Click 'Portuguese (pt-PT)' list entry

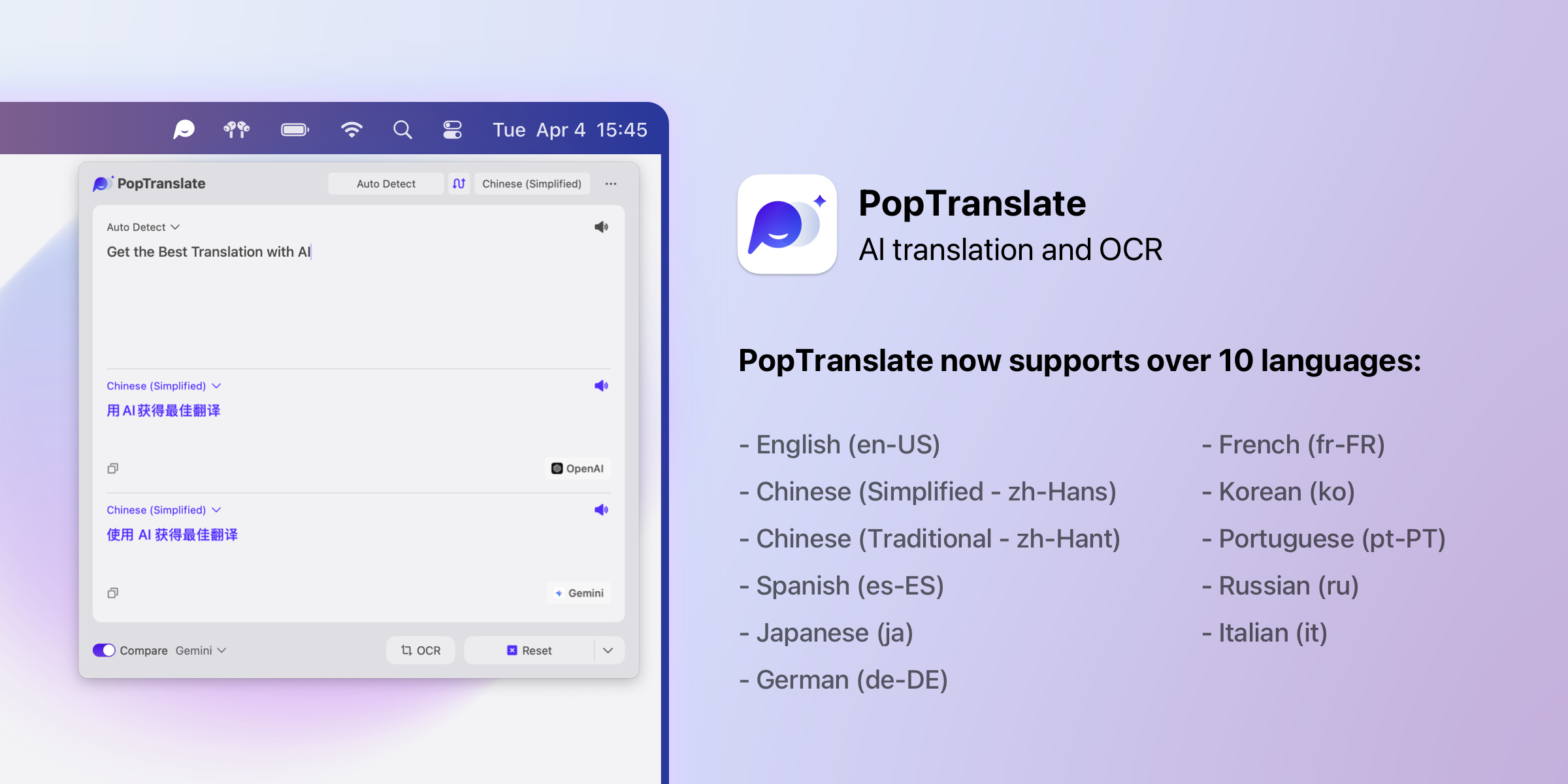(1324, 539)
